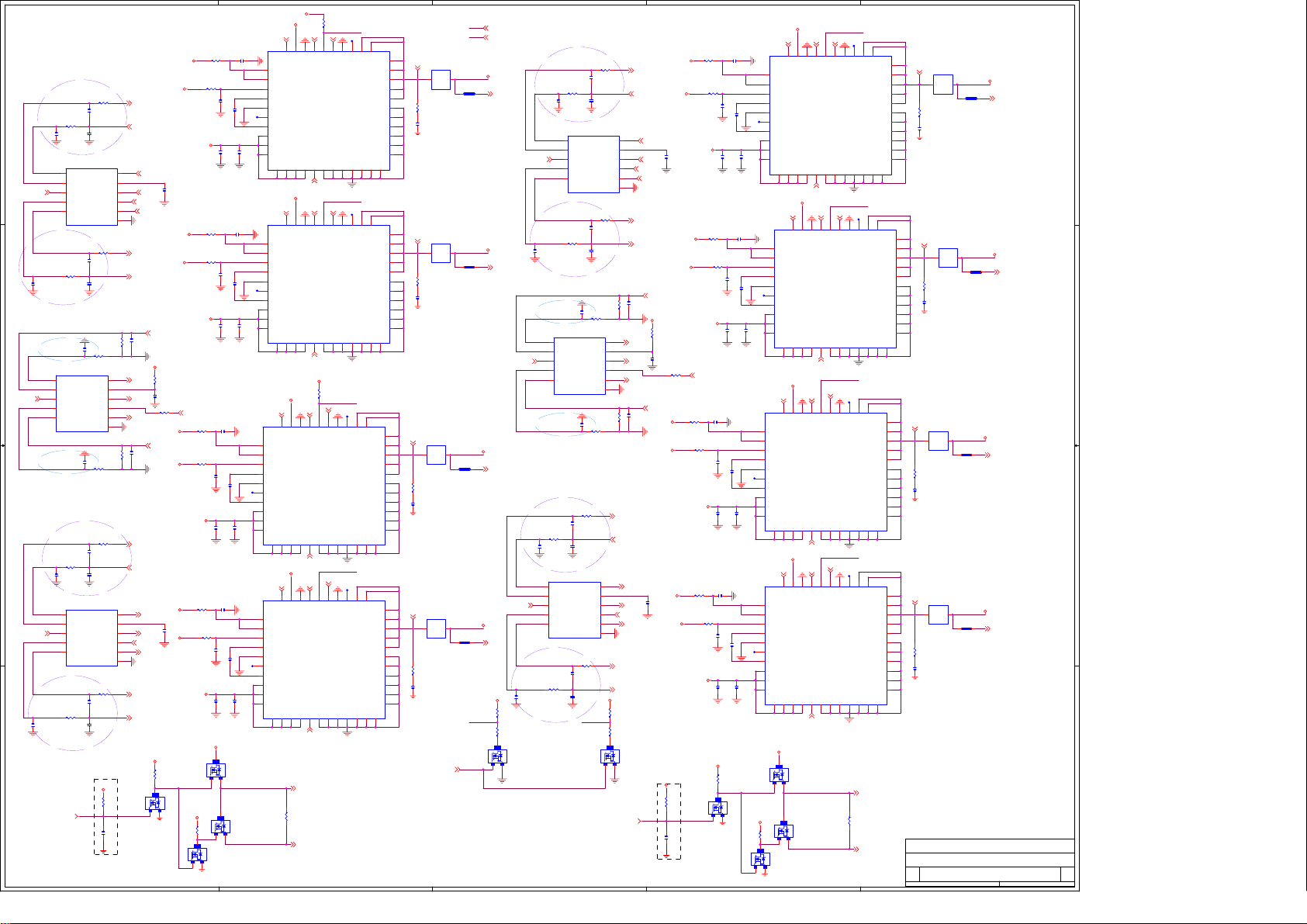Select the small output box beside the top-right large IC
The image size is (1307, 924).
click(x=942, y=85)
